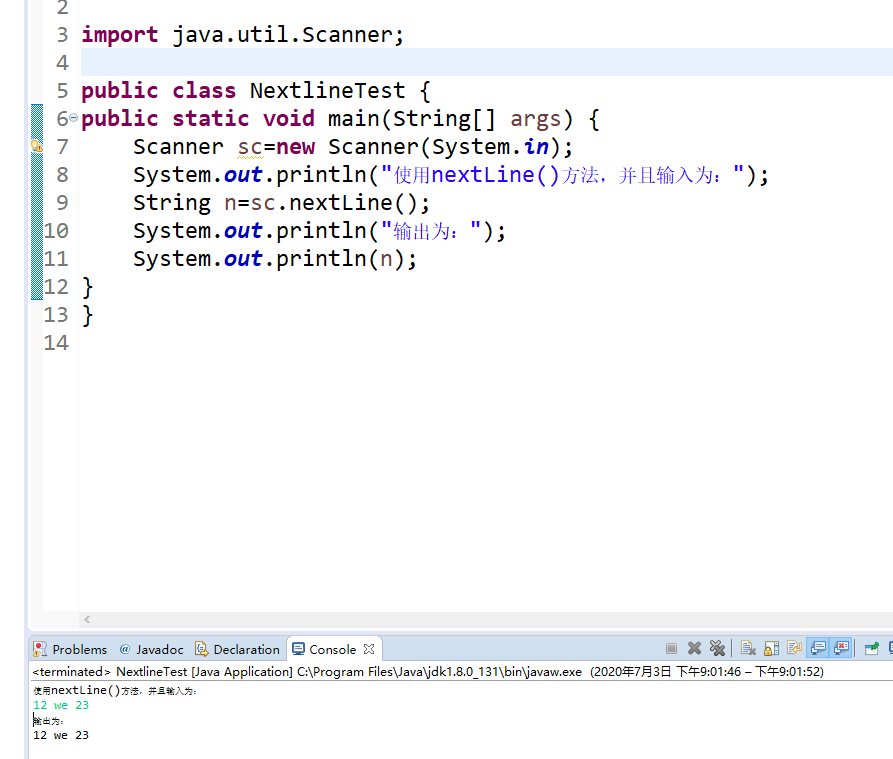The image size is (893, 759).
Task: Click the terminated launch description in console header
Action: pos(428,672)
